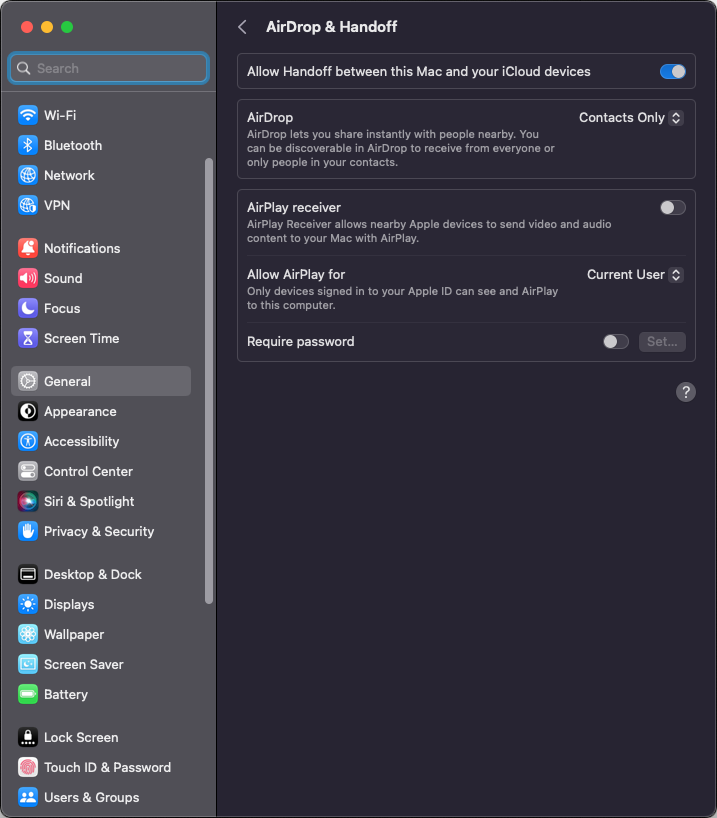Open Appearance icon in sidebar

click(28, 411)
